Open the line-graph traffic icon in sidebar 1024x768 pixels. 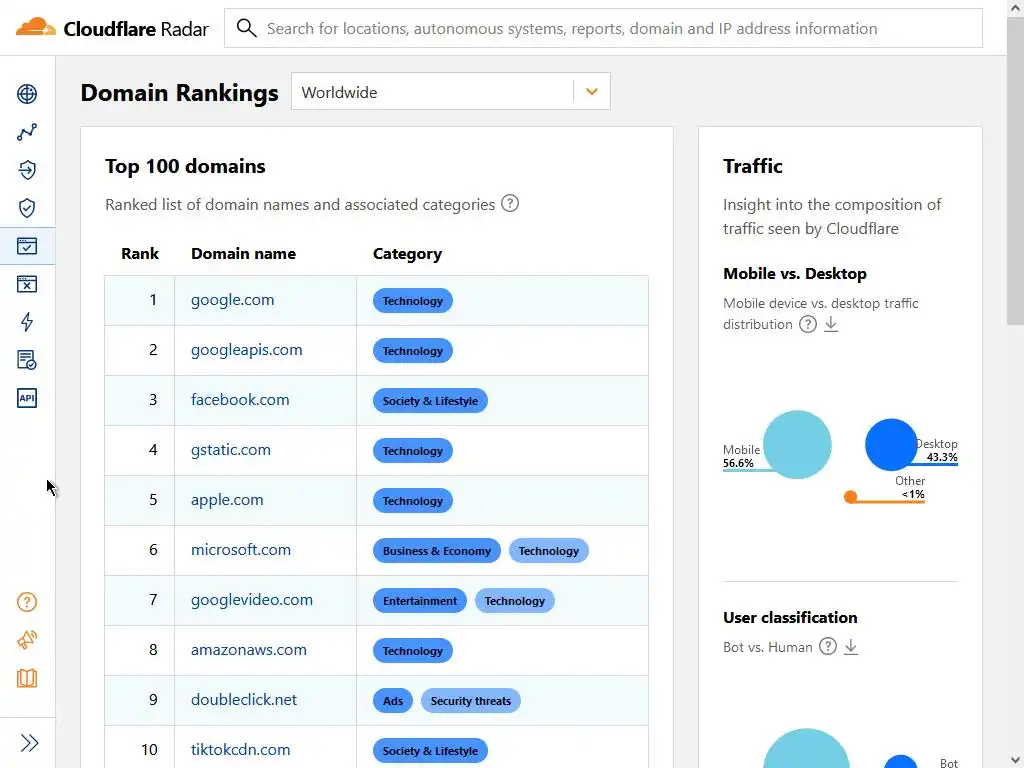tap(27, 132)
